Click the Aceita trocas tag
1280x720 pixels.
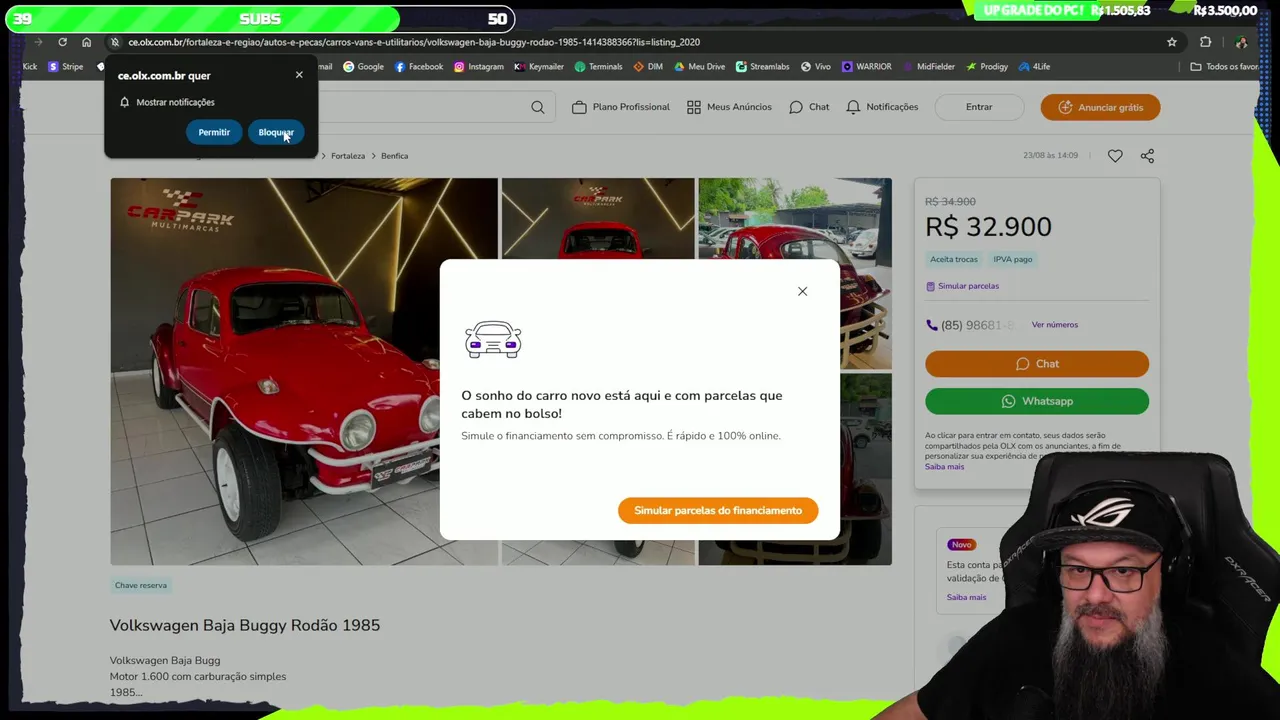[x=954, y=259]
